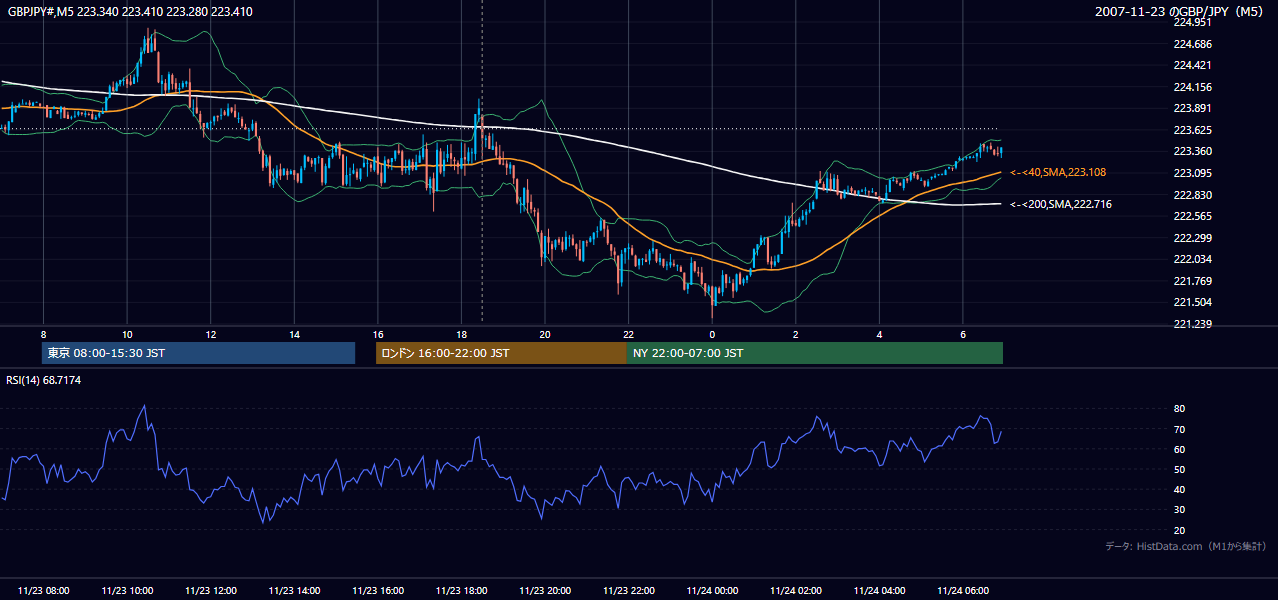Click the 11/23 12:00 time axis label
Screen dimensions: 1278x600
[x=210, y=591]
